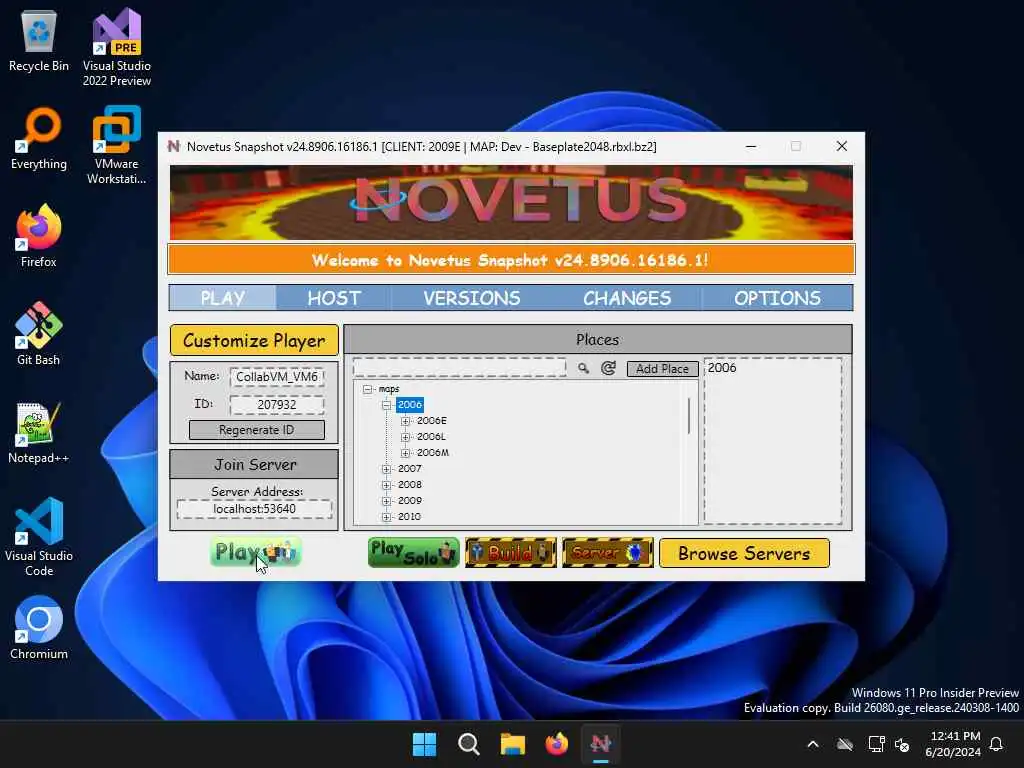
Task: Click Regenerate ID button
Action: tap(257, 430)
